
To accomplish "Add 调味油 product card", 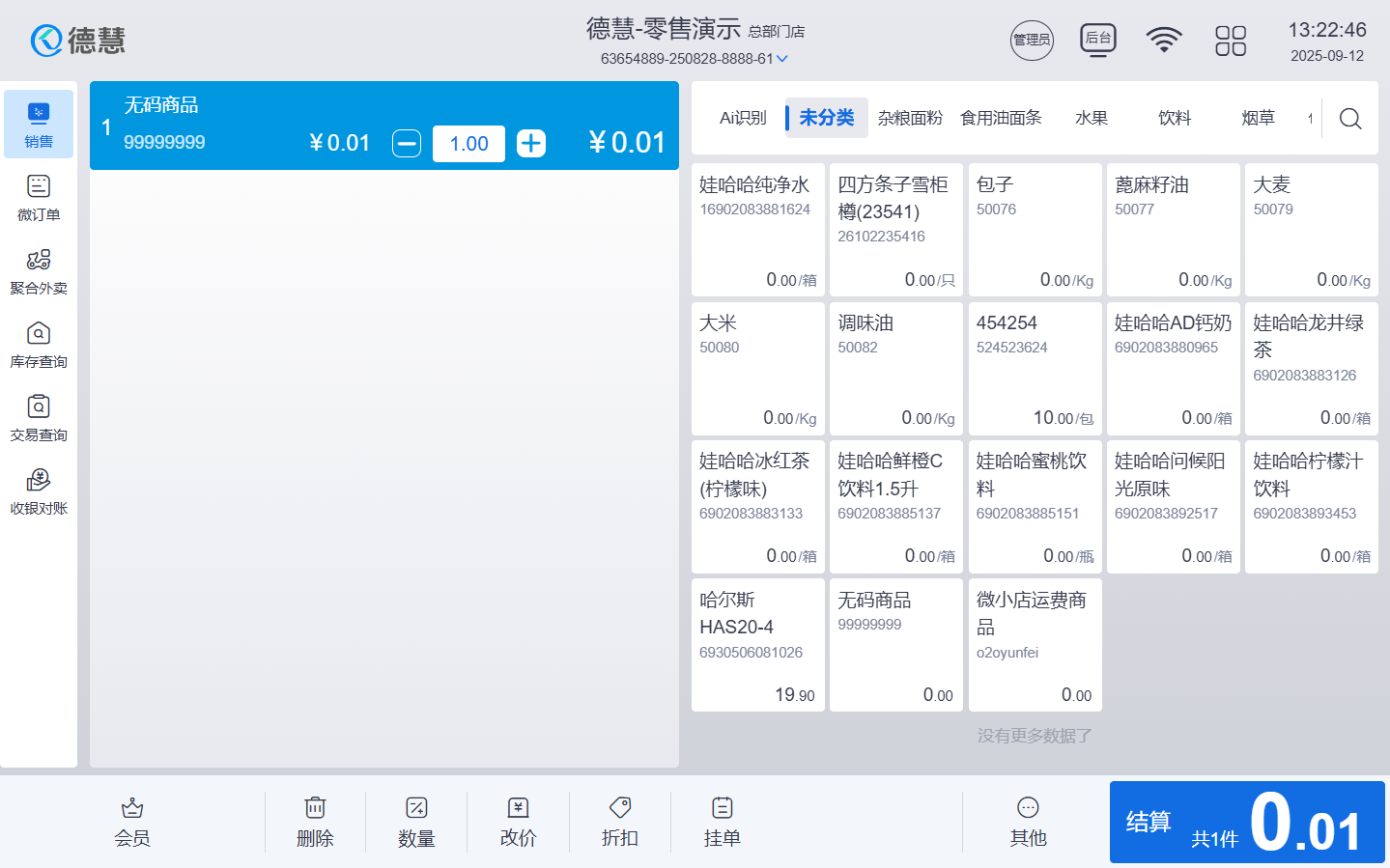I will pyautogui.click(x=896, y=369).
